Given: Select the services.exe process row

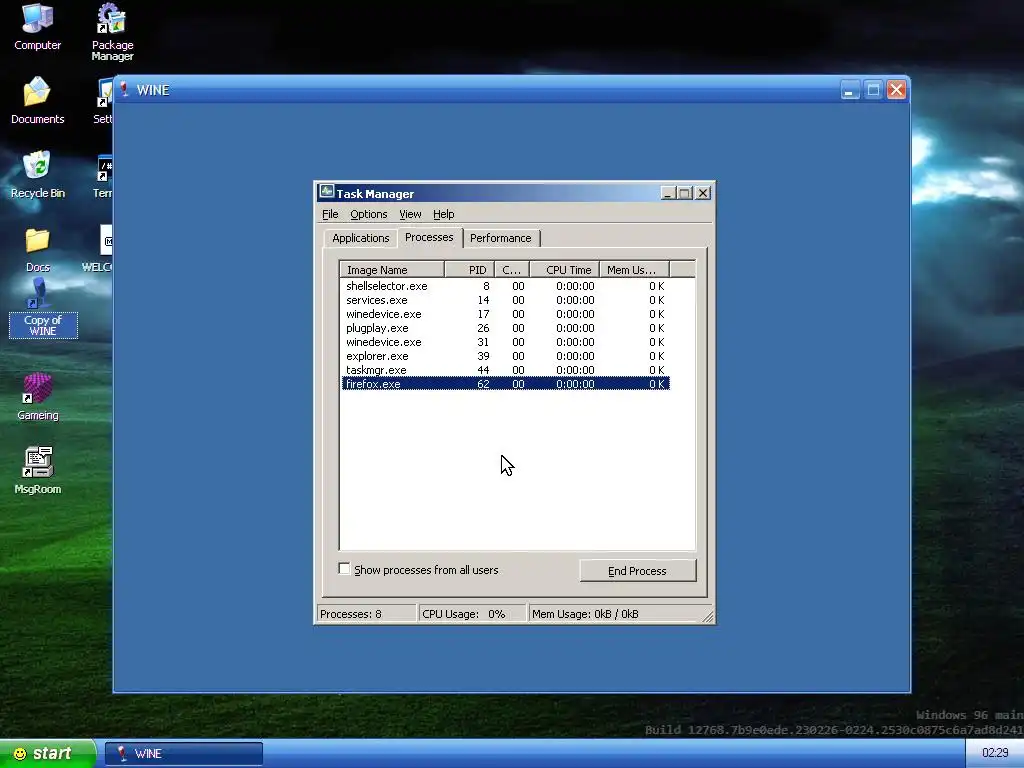Looking at the screenshot, I should (x=505, y=300).
